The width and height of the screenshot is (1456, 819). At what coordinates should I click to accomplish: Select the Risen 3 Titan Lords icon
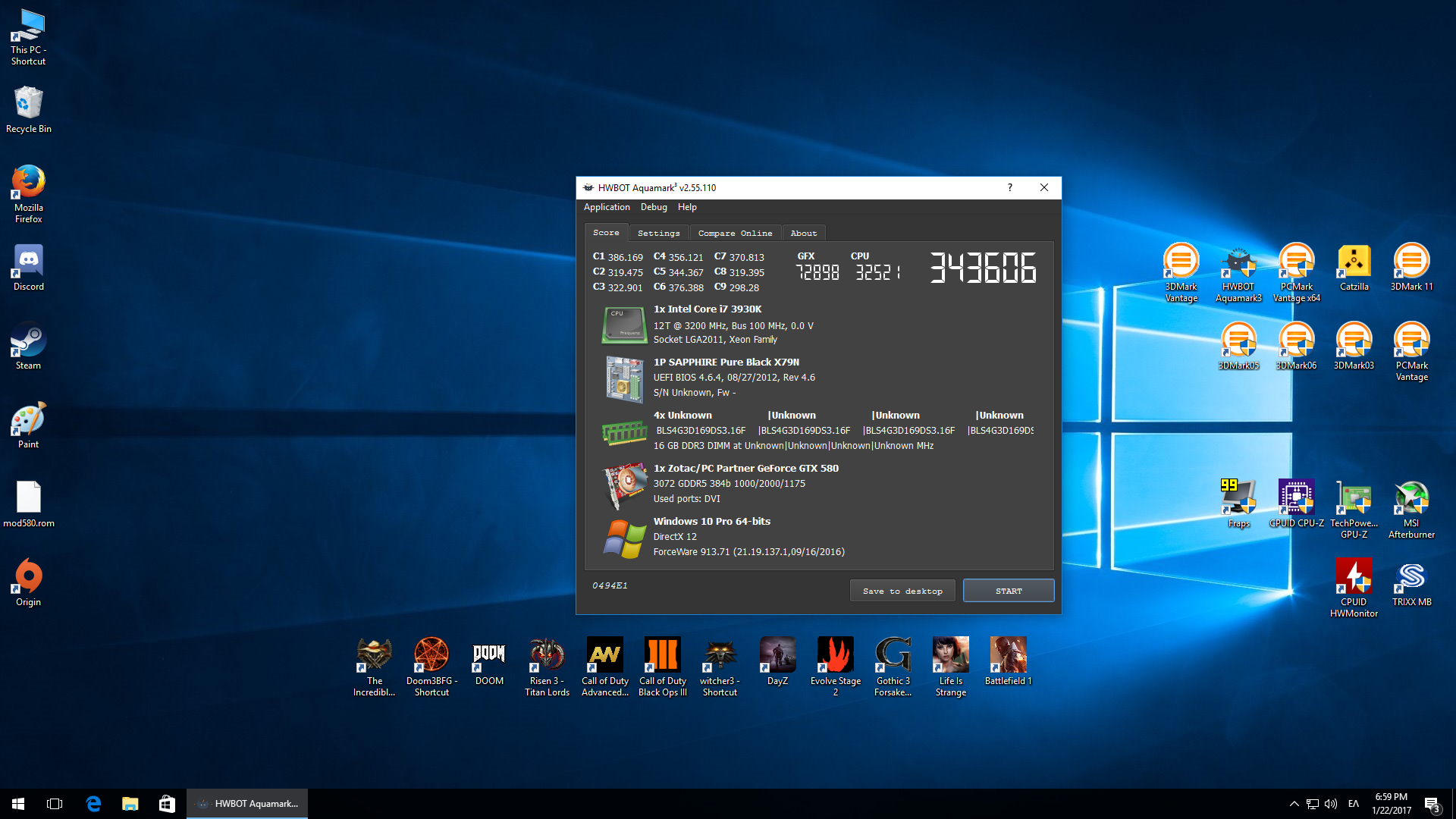click(x=547, y=667)
